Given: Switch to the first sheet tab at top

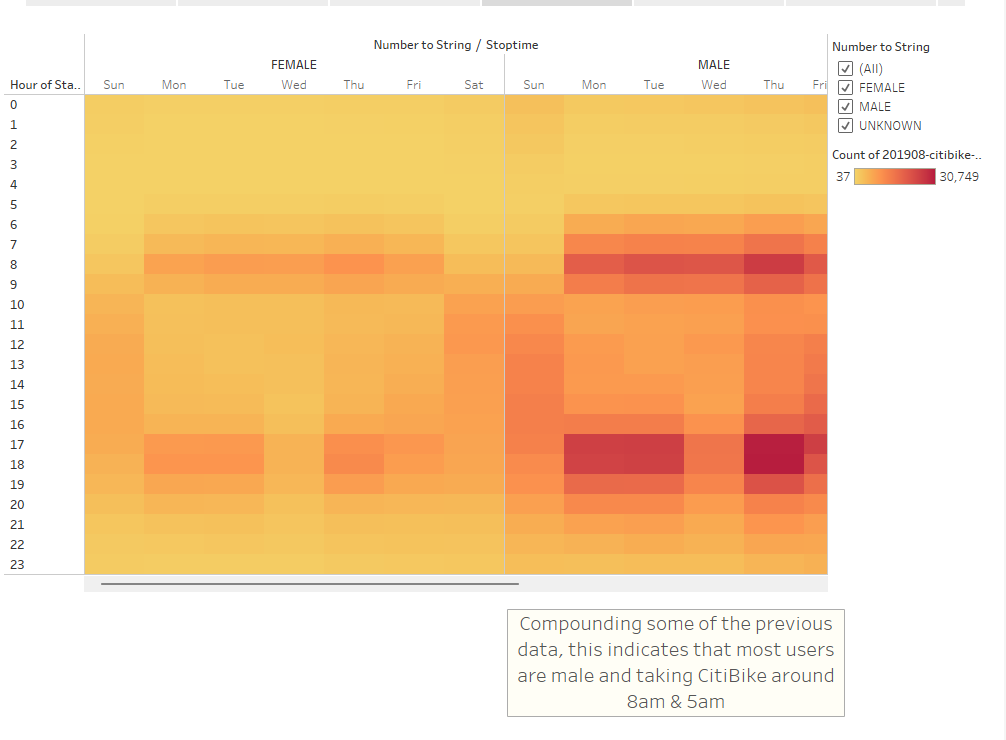Looking at the screenshot, I should [x=100, y=3].
